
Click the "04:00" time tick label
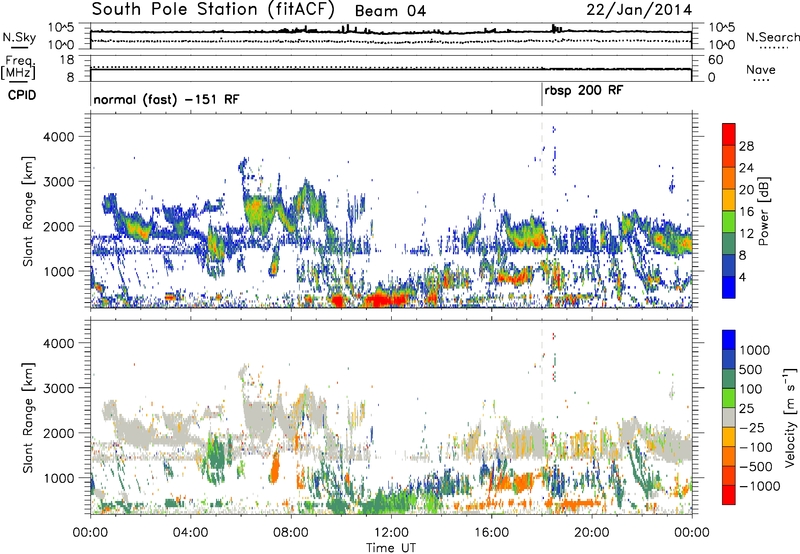point(190,532)
